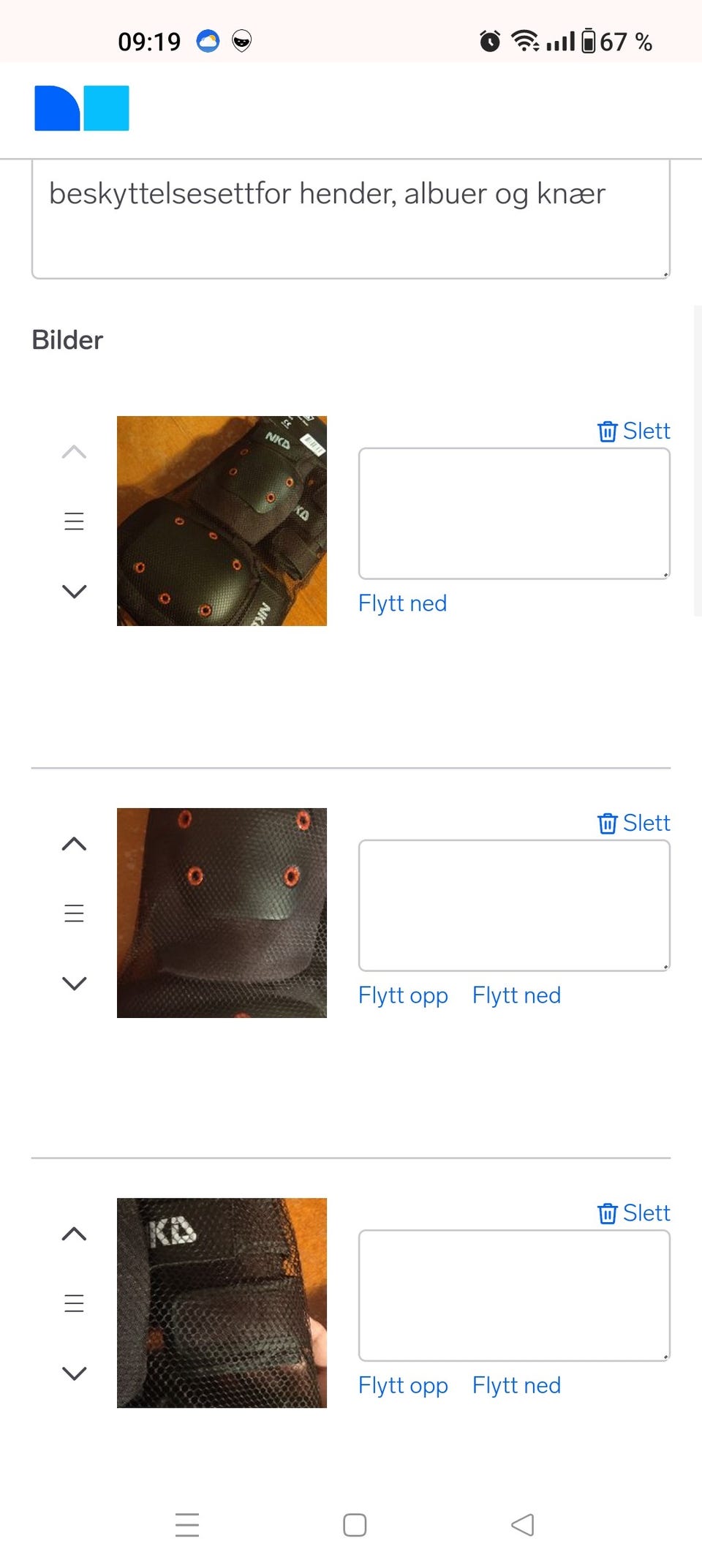Image resolution: width=702 pixels, height=1568 pixels.
Task: Tap drag handle of second image
Action: 74,913
